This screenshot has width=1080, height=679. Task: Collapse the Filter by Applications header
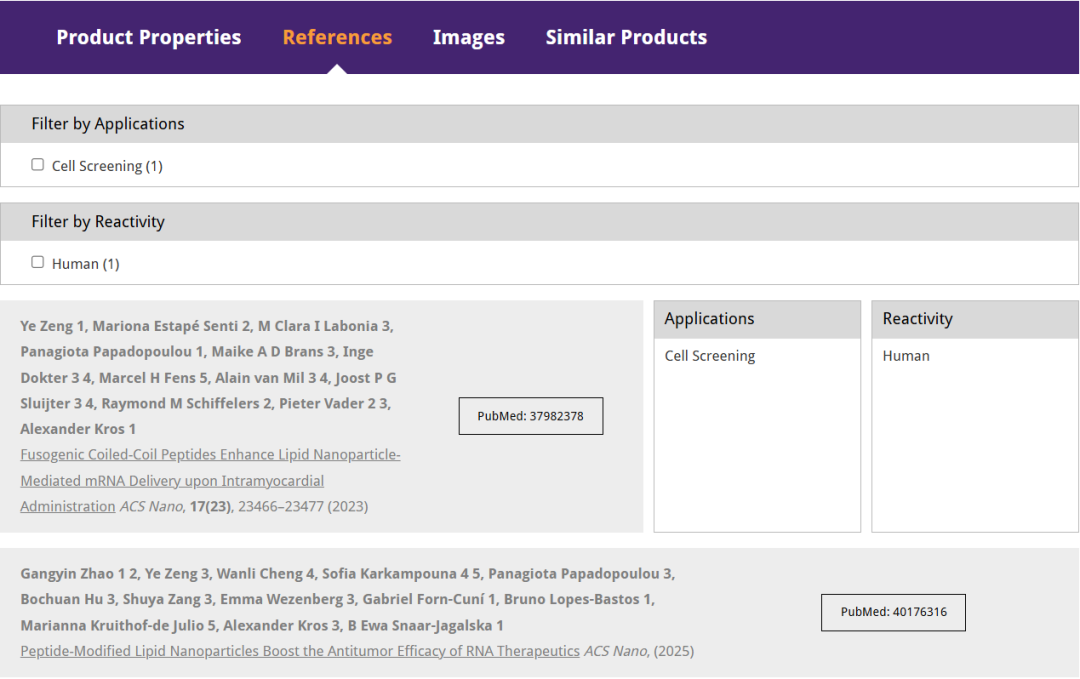pyautogui.click(x=108, y=124)
